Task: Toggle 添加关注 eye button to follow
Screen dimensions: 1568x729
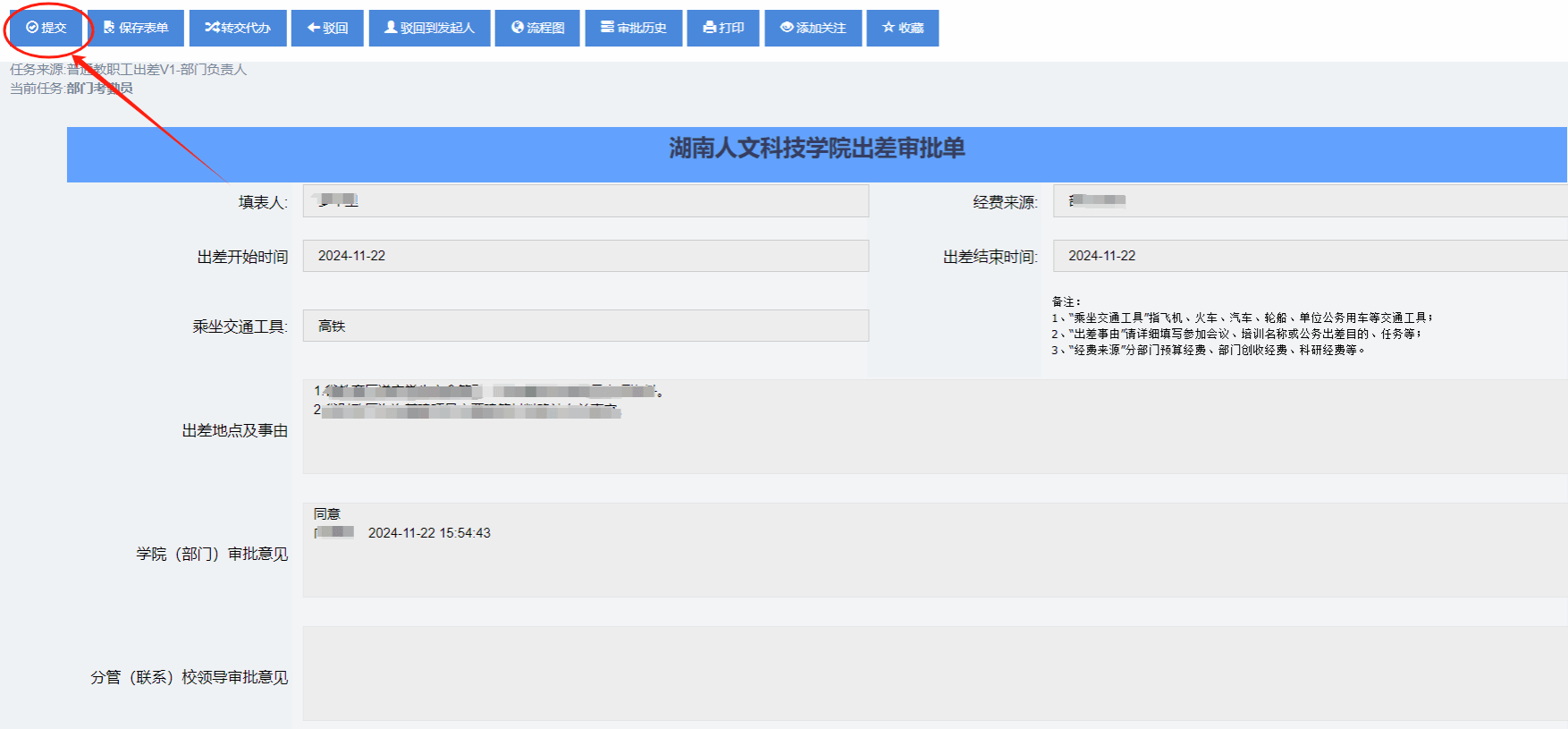Action: 813,28
